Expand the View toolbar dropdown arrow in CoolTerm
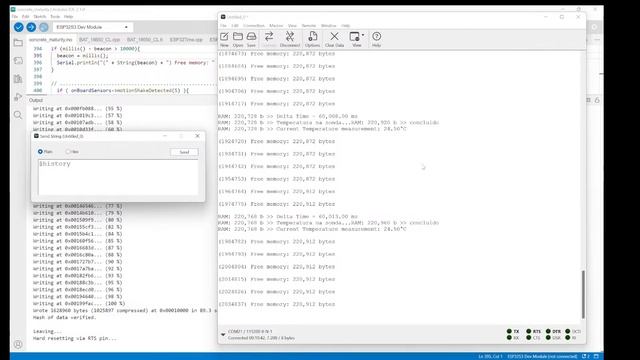Viewport: 640px width, 360px height. tap(362, 35)
